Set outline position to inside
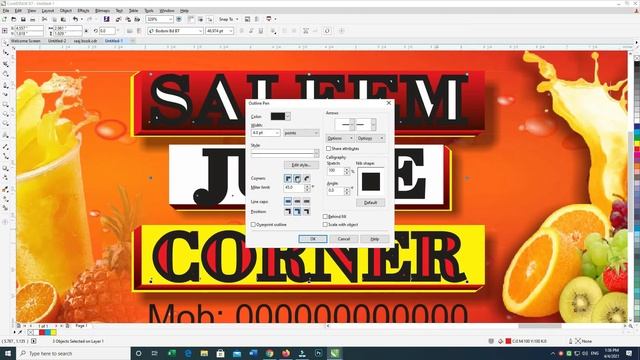The width and height of the screenshot is (640, 360). tap(306, 211)
